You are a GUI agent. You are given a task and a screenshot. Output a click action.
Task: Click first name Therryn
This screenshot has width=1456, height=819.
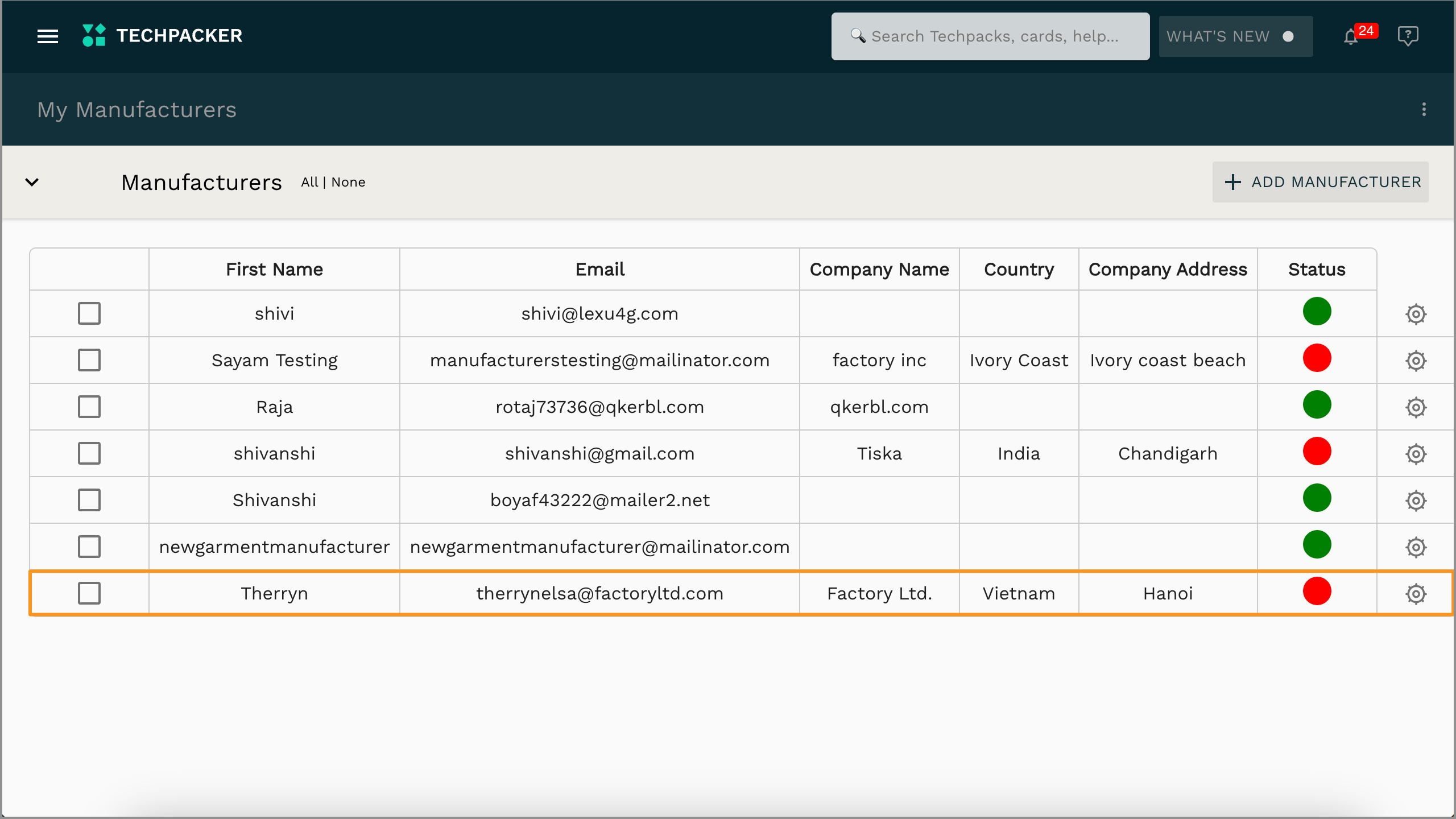pos(274,593)
